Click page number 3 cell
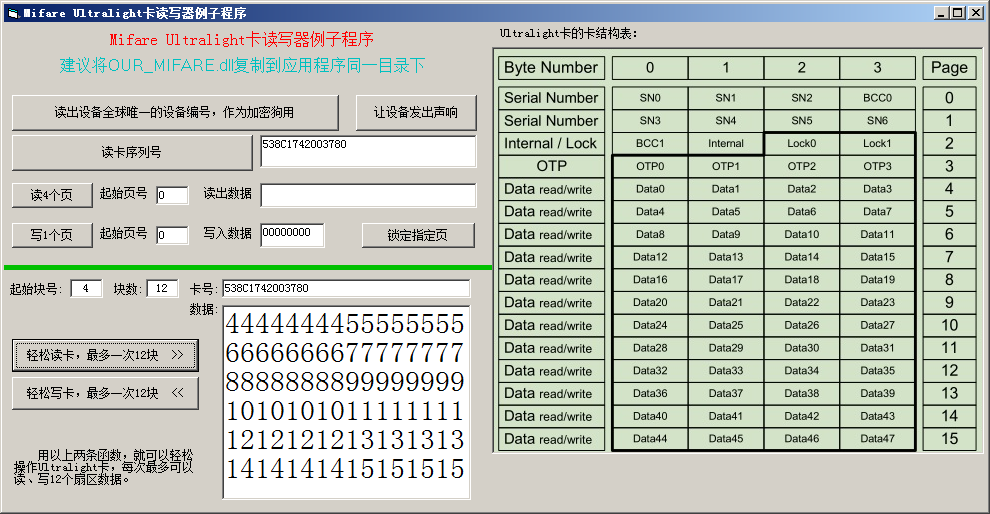 click(x=950, y=166)
